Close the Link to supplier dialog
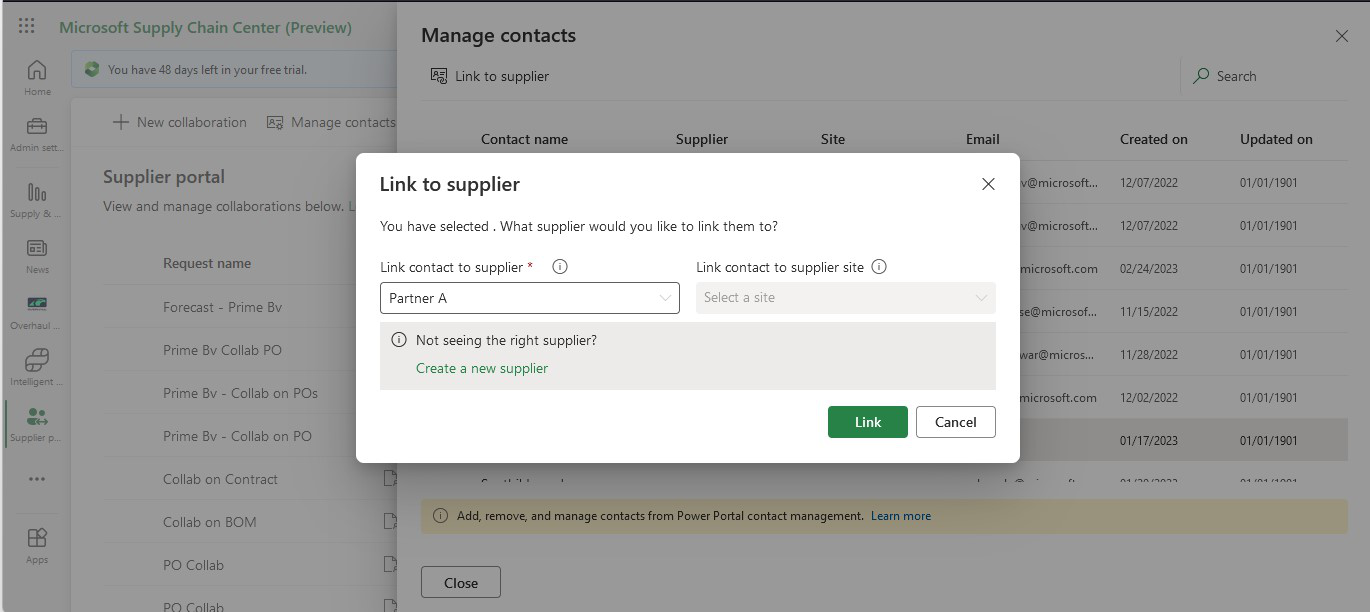The height and width of the screenshot is (612, 1370). tap(988, 184)
